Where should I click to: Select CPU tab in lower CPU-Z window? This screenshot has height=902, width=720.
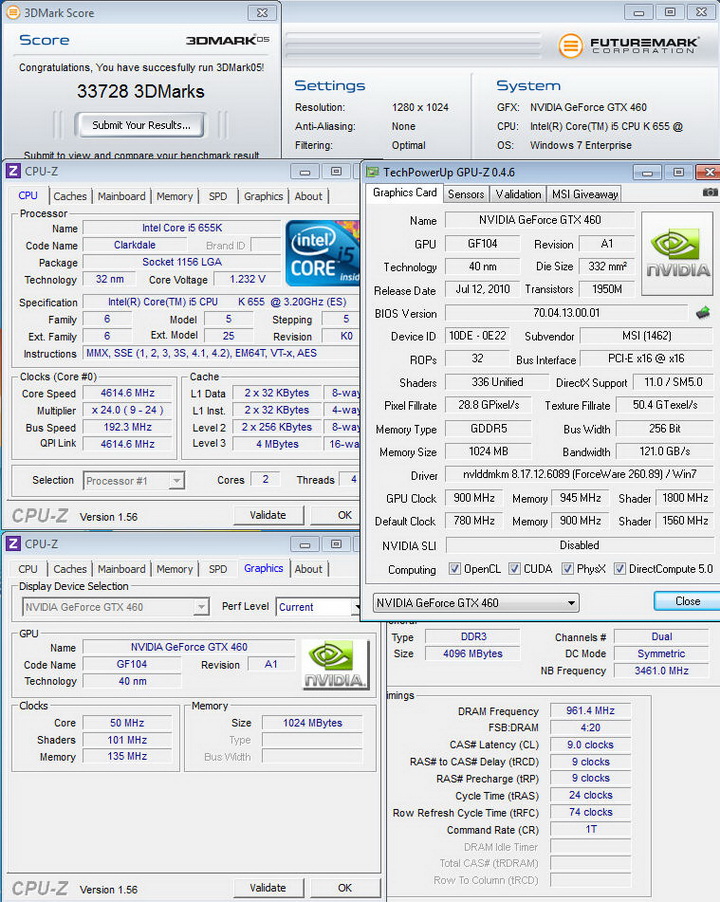point(28,569)
